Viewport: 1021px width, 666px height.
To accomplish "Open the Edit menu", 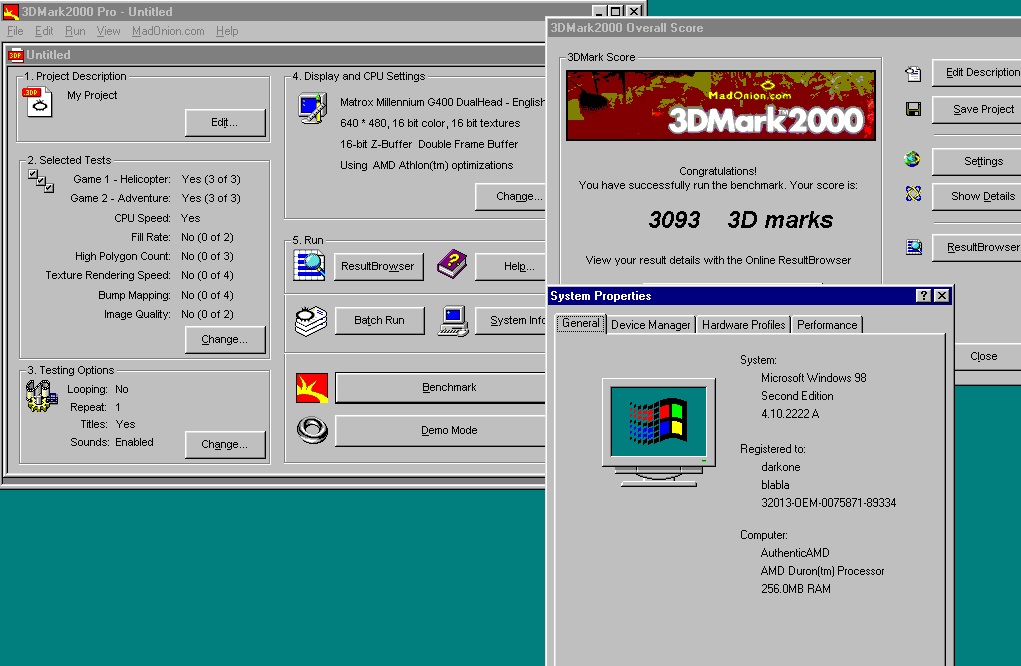I will point(44,31).
